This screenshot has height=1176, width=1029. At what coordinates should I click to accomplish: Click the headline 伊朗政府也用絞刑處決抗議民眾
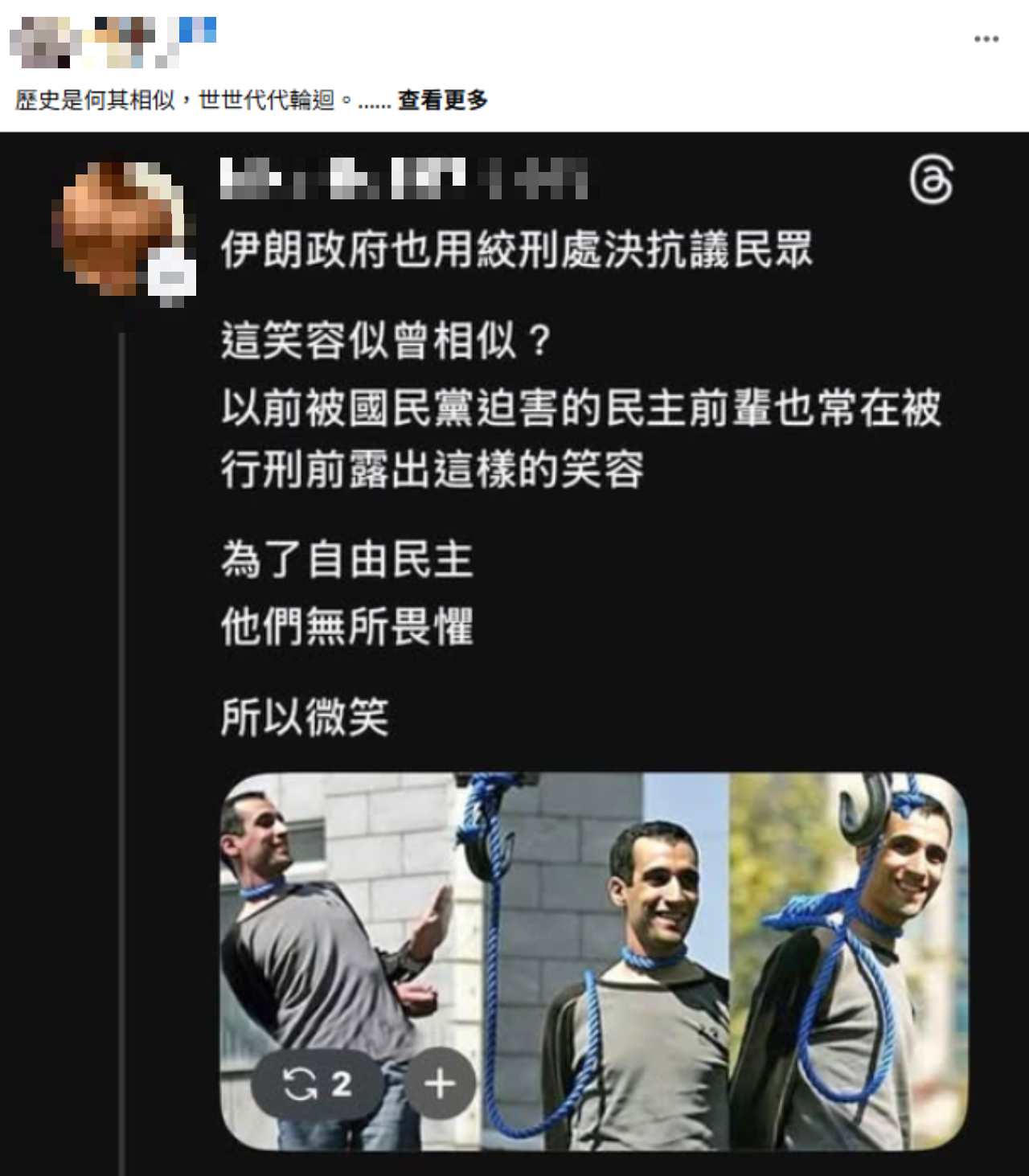coord(517,249)
